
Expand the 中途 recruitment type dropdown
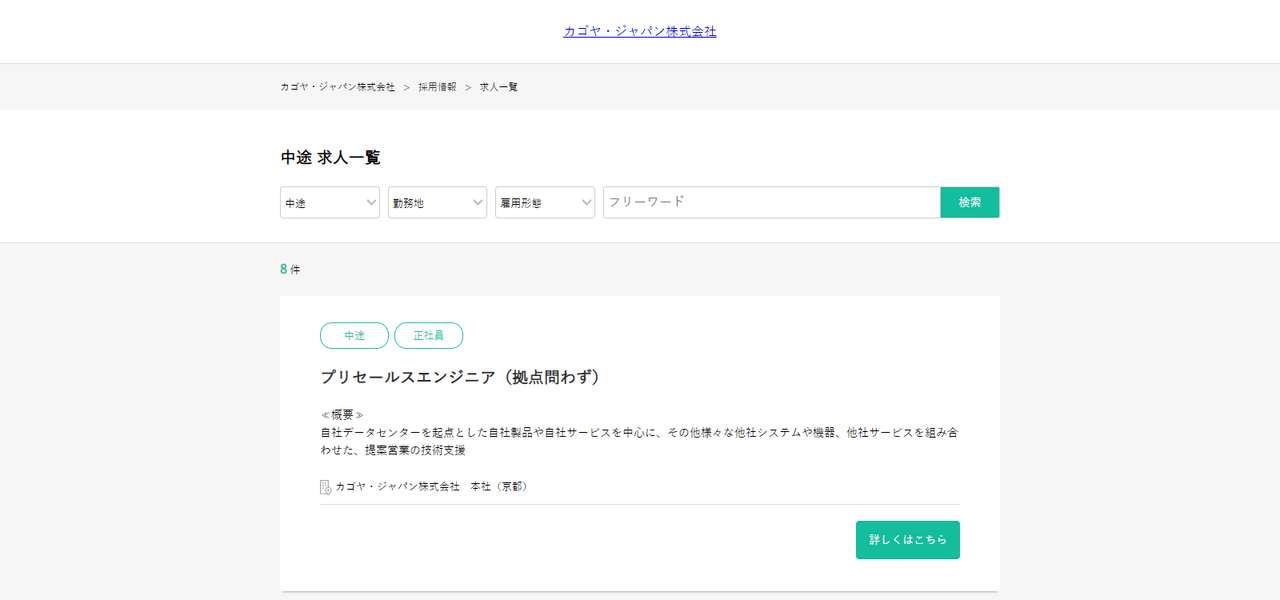329,202
